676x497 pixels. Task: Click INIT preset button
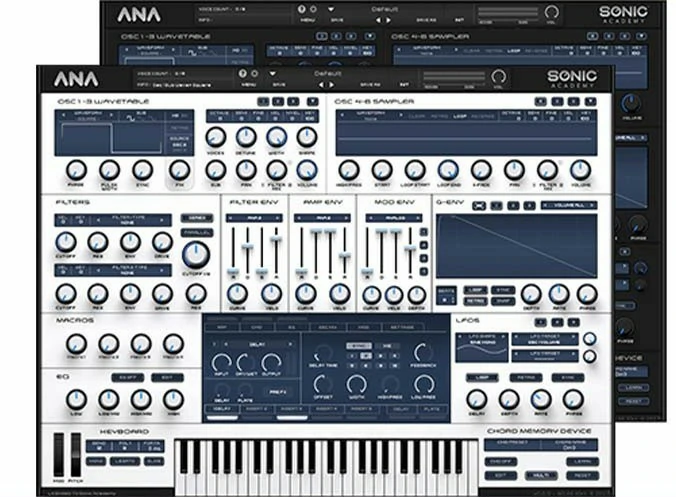coord(404,85)
